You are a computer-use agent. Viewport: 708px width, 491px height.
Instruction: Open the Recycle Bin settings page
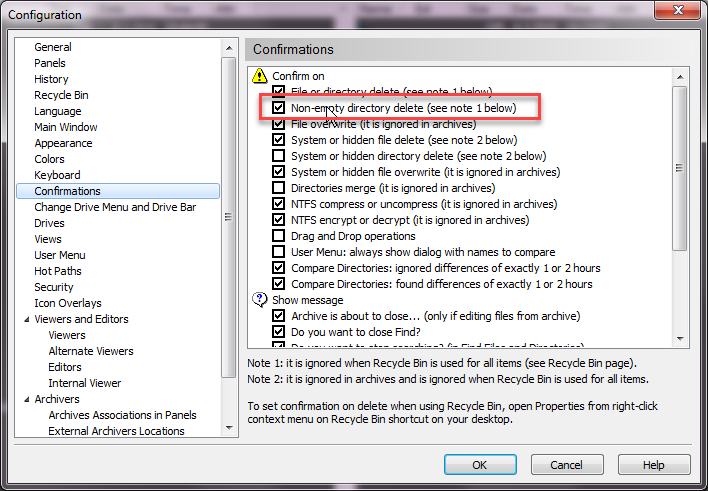click(x=61, y=95)
